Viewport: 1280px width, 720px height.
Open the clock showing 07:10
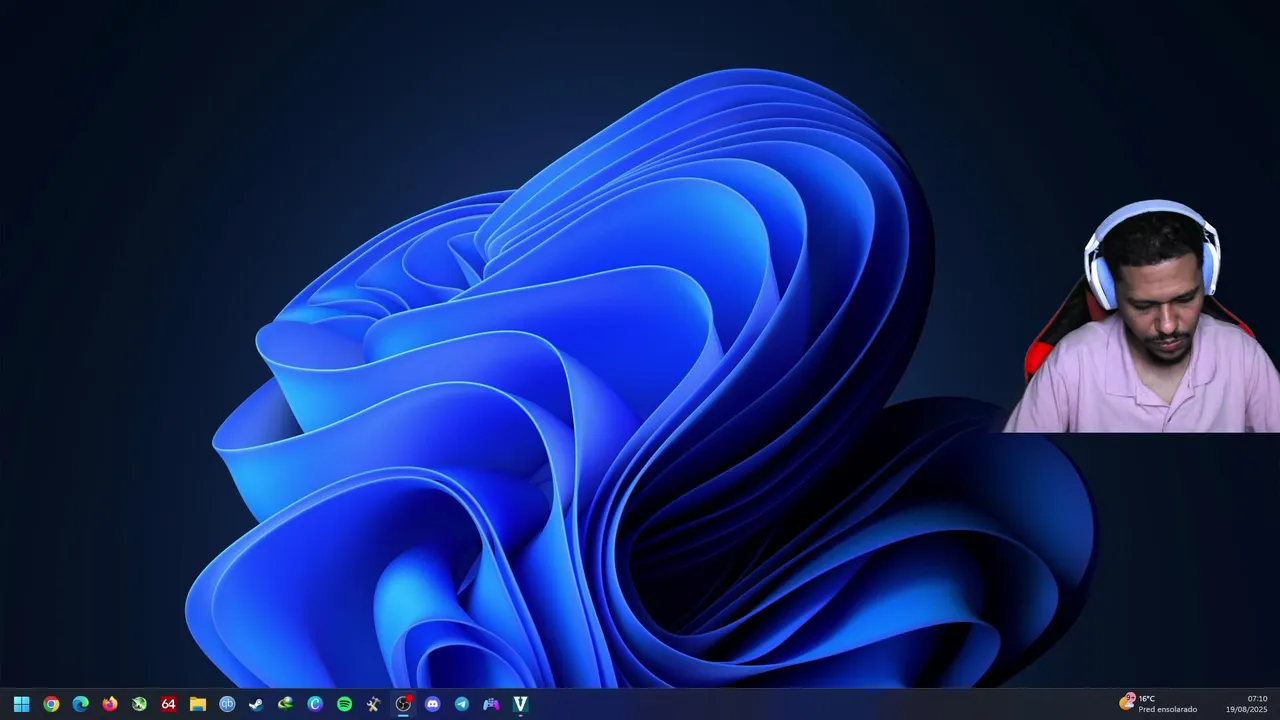1257,698
